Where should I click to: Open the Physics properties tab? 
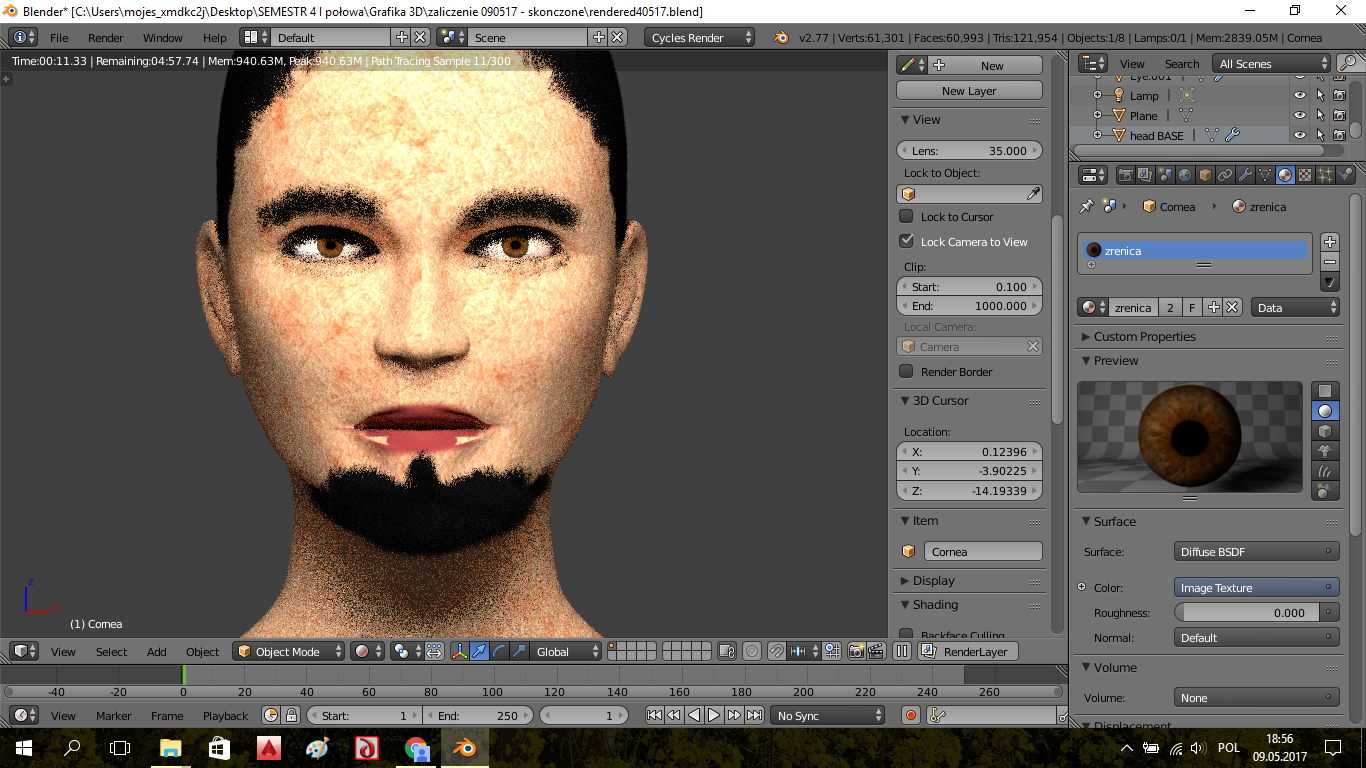point(1345,175)
